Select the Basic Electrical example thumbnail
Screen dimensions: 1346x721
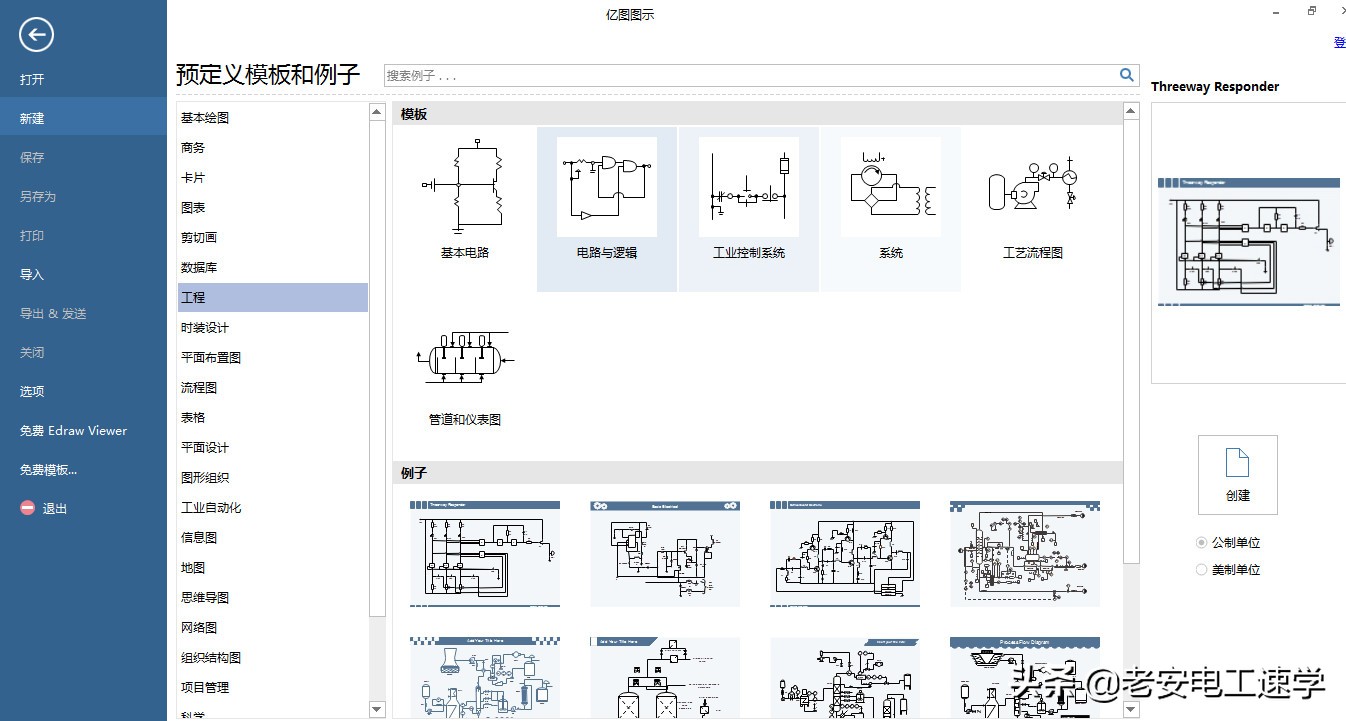665,554
